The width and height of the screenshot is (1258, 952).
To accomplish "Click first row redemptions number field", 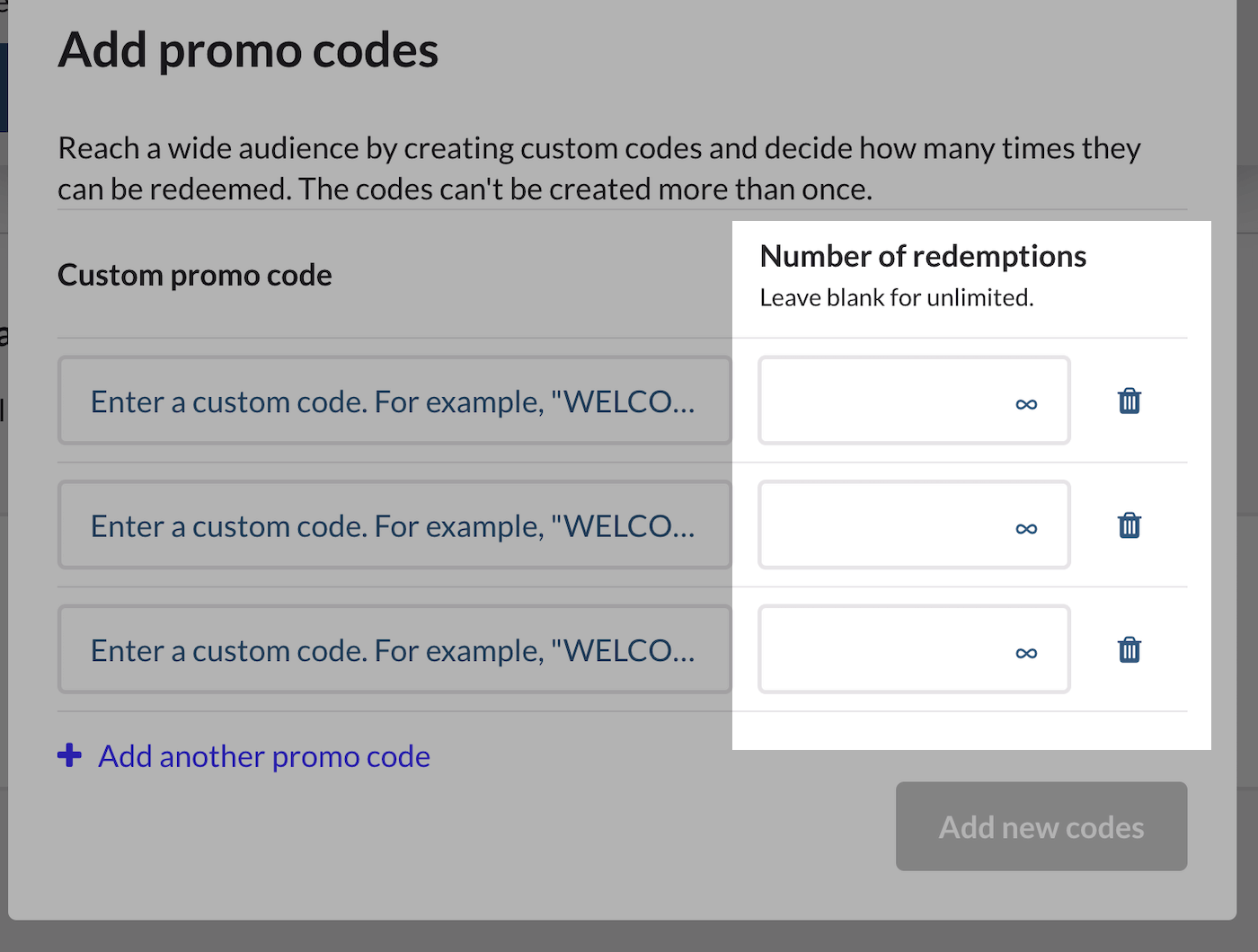I will tap(885, 401).
